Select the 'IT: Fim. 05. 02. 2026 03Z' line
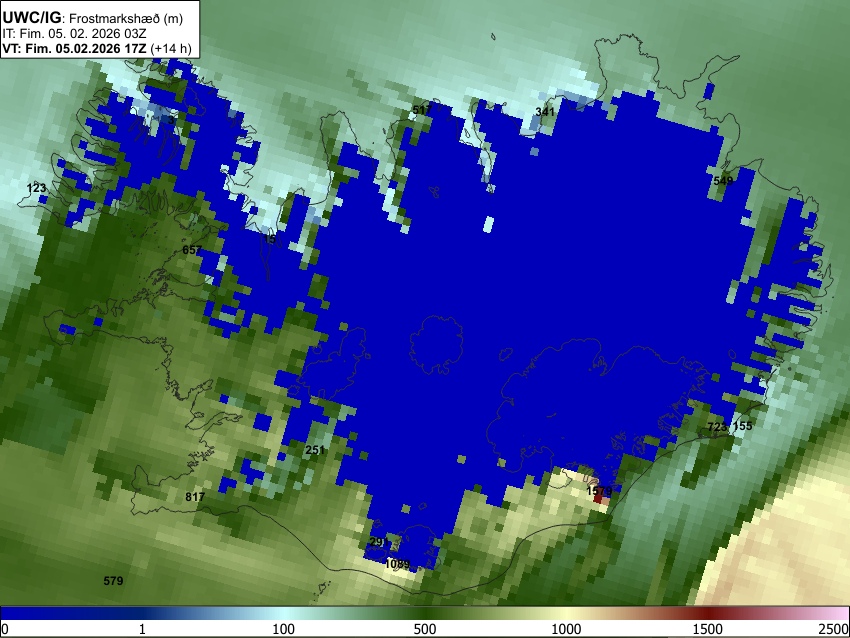The image size is (850, 638). click(74, 33)
